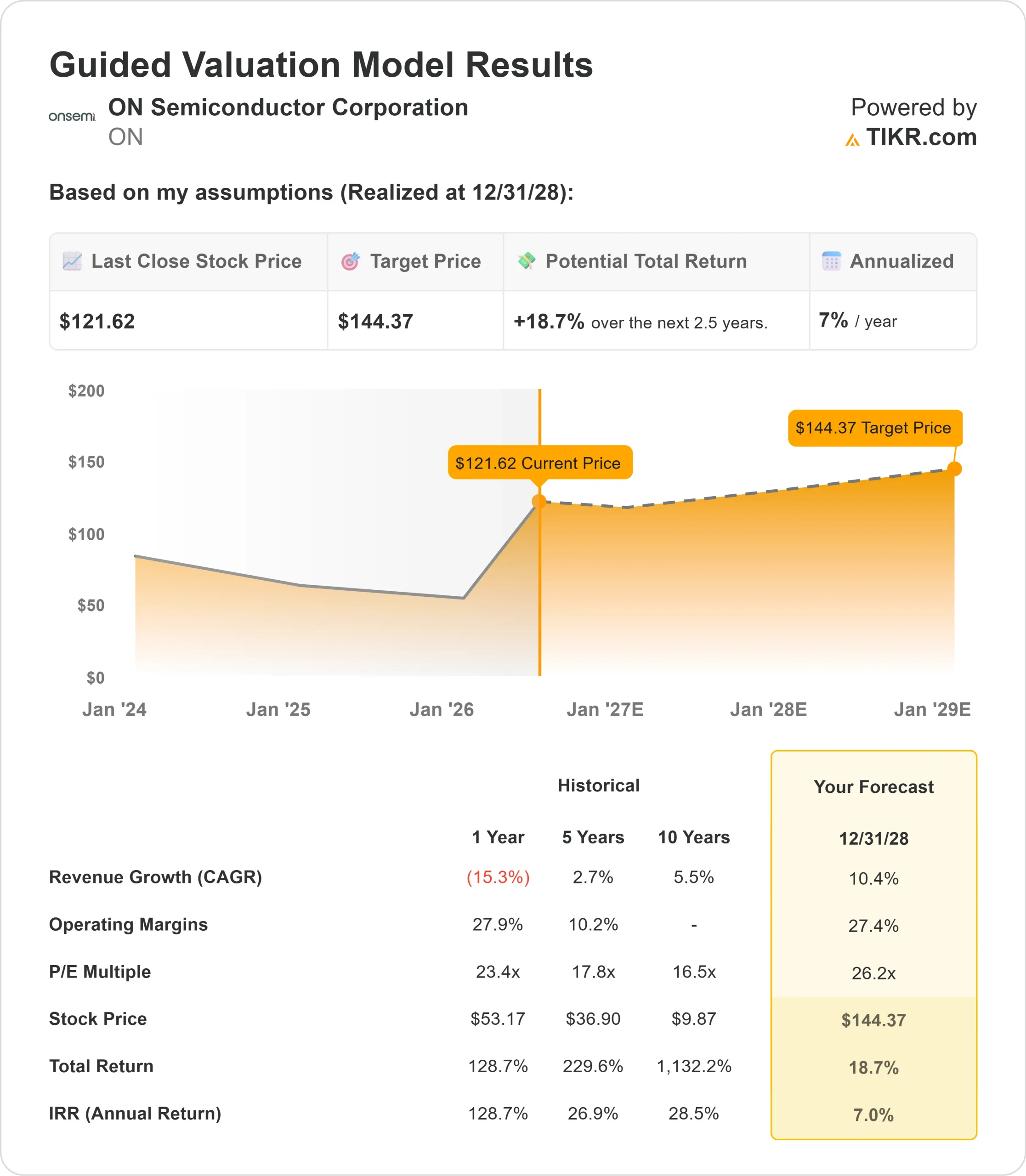Click the $200 y-axis label
The width and height of the screenshot is (1026, 1176).
tap(86, 391)
